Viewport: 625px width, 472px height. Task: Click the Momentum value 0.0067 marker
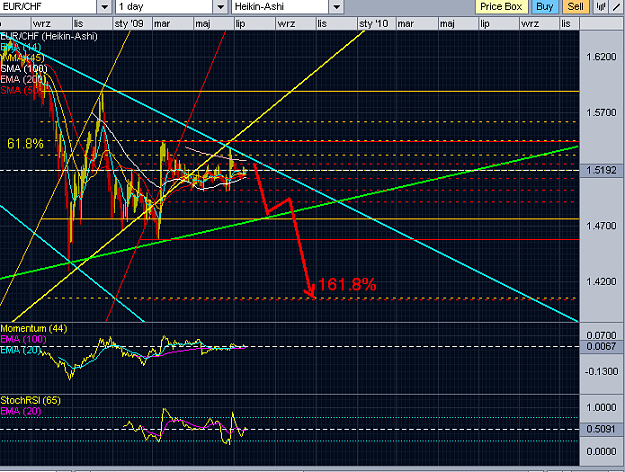pyautogui.click(x=601, y=346)
